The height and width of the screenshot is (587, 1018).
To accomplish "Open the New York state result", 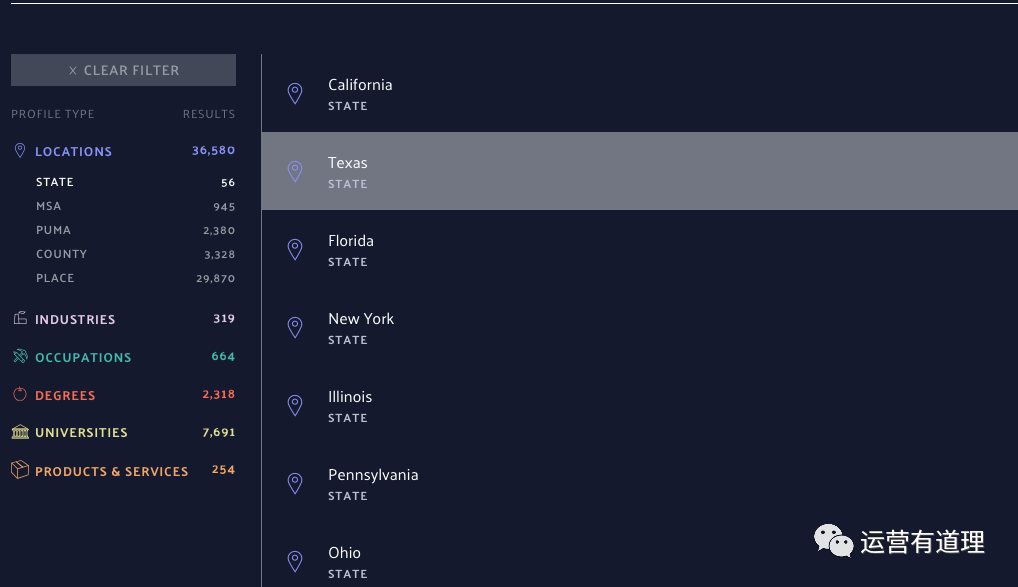I will 639,327.
